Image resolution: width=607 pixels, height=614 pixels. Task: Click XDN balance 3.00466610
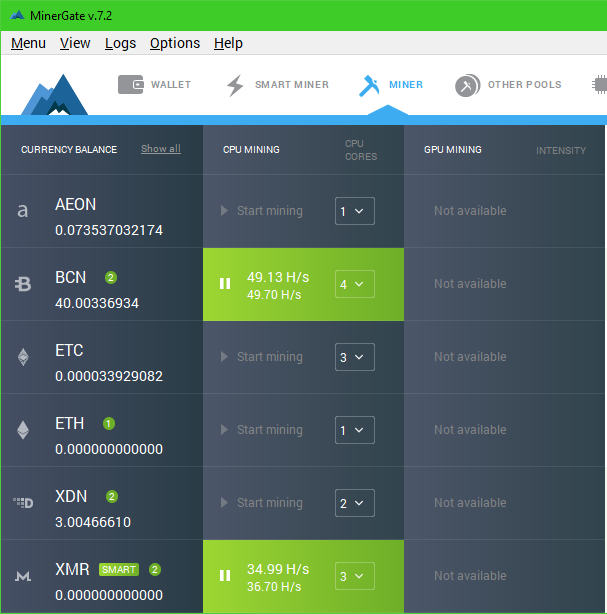point(93,522)
